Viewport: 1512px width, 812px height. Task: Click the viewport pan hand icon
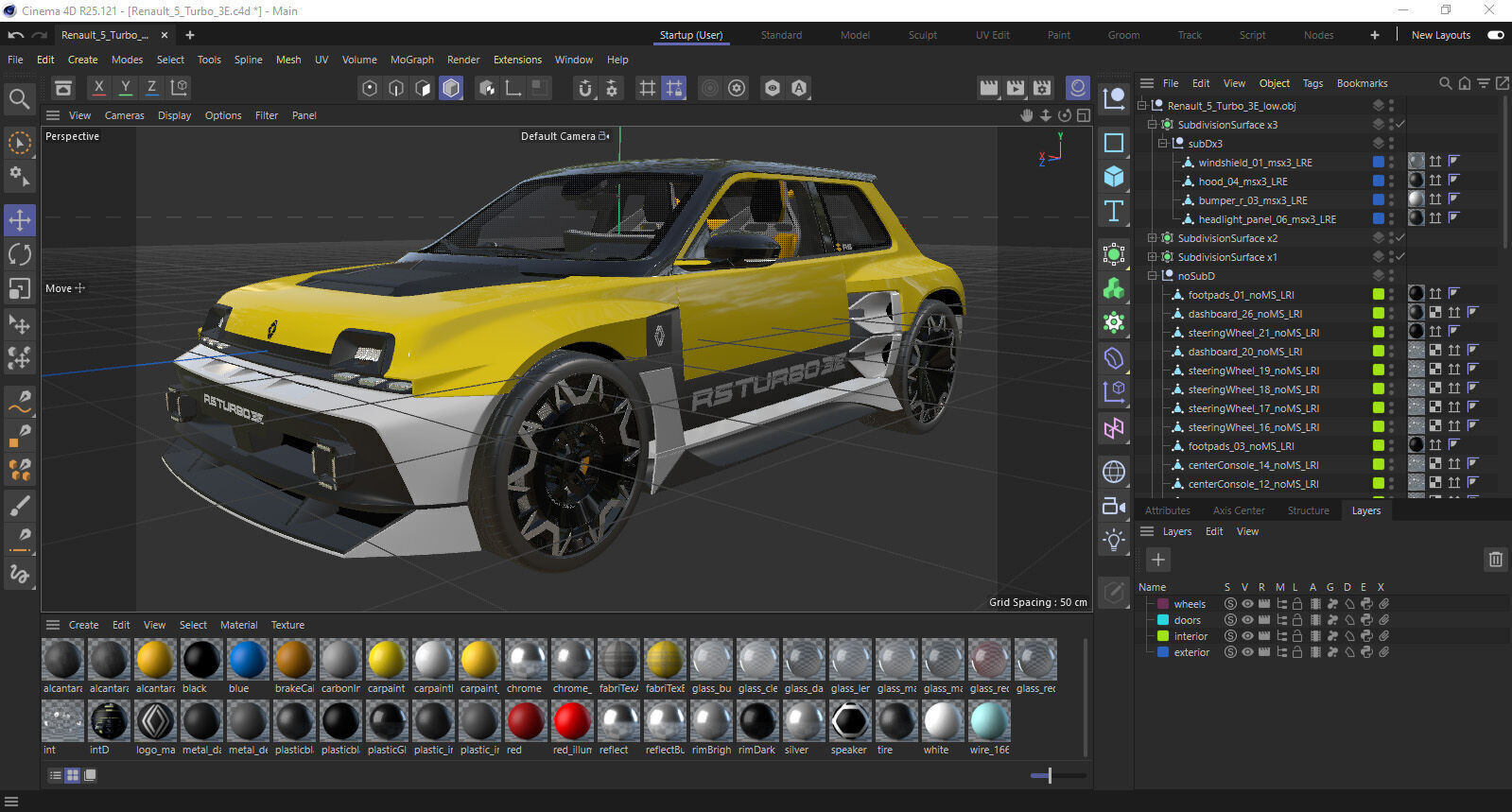point(1027,115)
